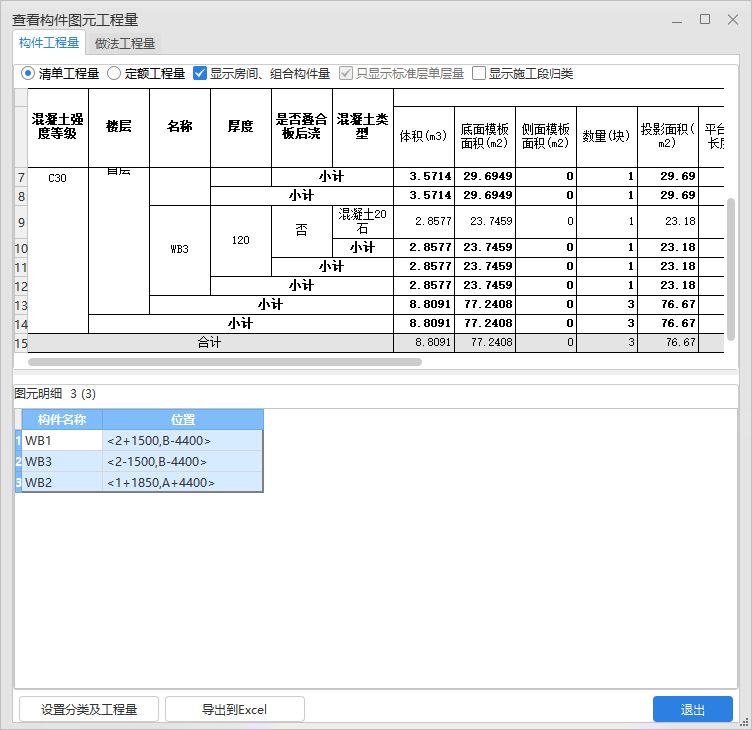Image resolution: width=752 pixels, height=730 pixels.
Task: Click 29.6949 in row 8
Action: pyautogui.click(x=485, y=196)
